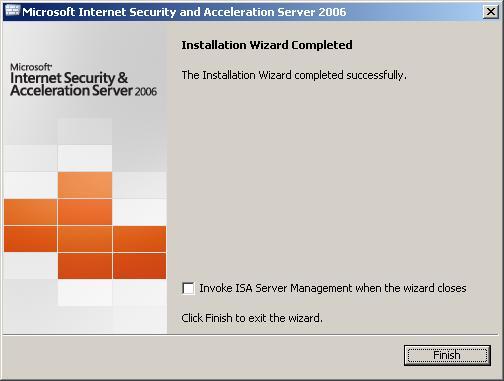Close the installation wizard with the X button
This screenshot has width=504, height=381.
coord(491,12)
